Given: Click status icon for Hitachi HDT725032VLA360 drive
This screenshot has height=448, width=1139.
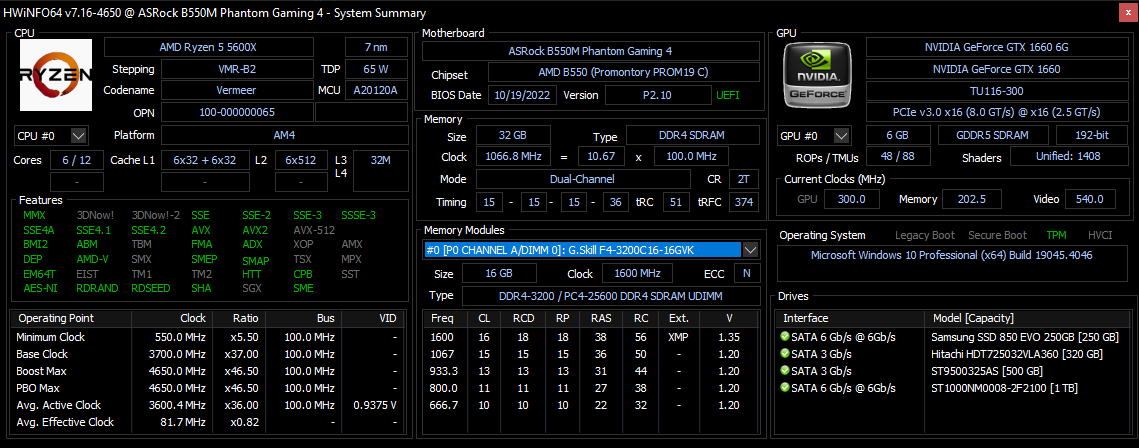Looking at the screenshot, I should click(x=785, y=354).
